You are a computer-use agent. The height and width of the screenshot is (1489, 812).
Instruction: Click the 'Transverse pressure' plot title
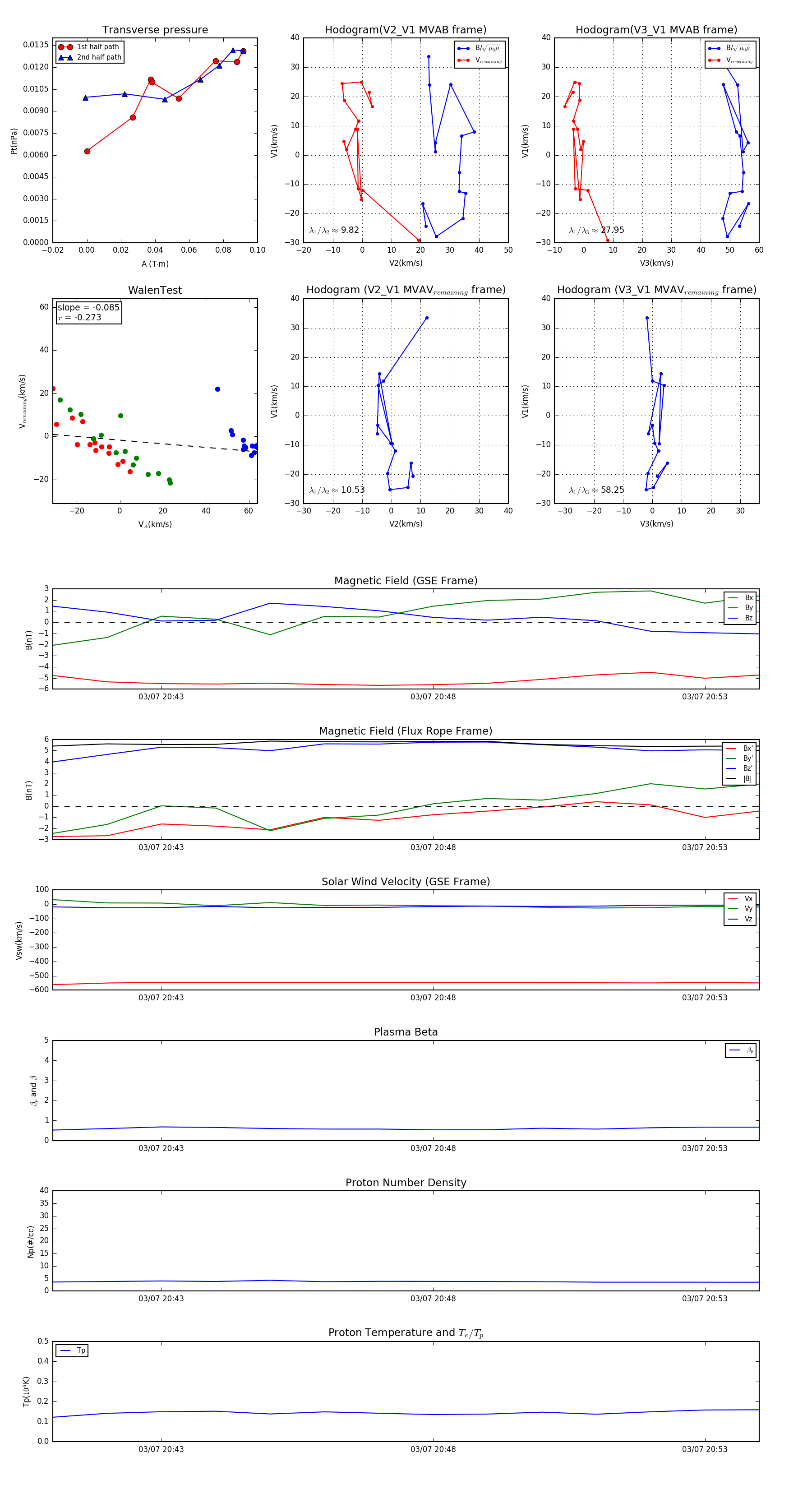pos(155,30)
